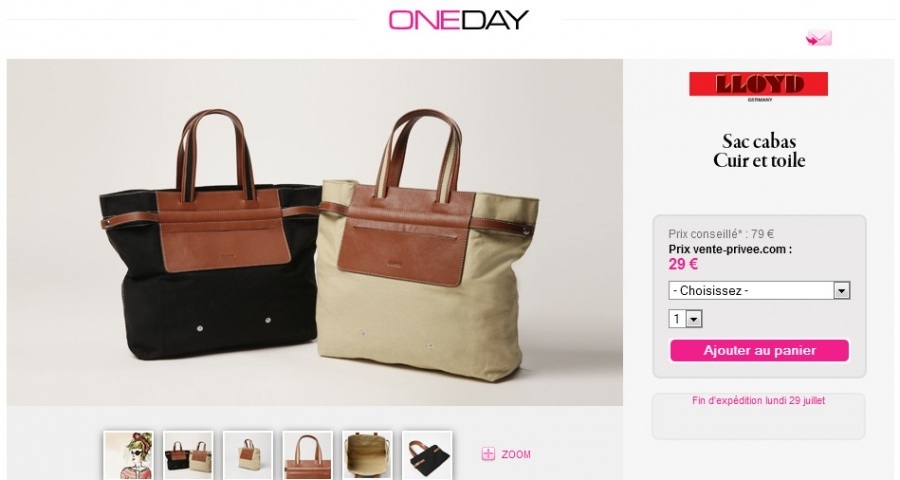Open the quantity dropdown showing 1
The image size is (900, 480).
[x=685, y=319]
